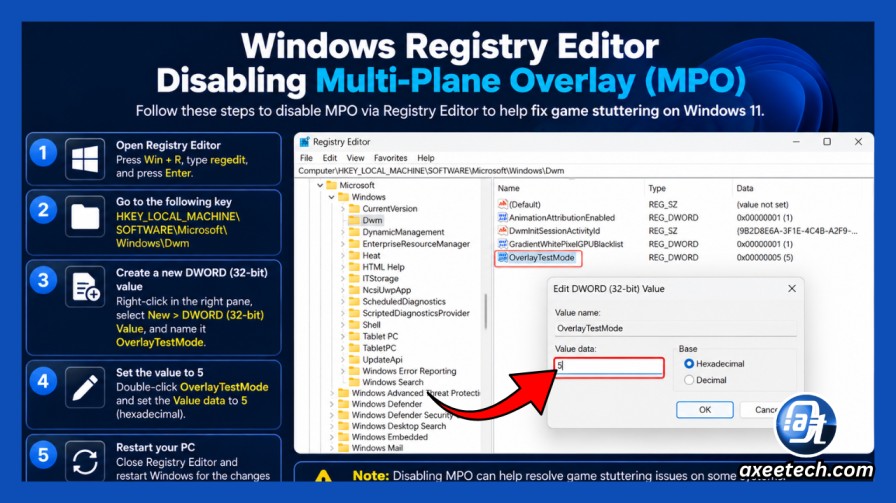This screenshot has height=503, width=896.
Task: Click the tree pane vertical scrollbar
Action: tap(486, 312)
